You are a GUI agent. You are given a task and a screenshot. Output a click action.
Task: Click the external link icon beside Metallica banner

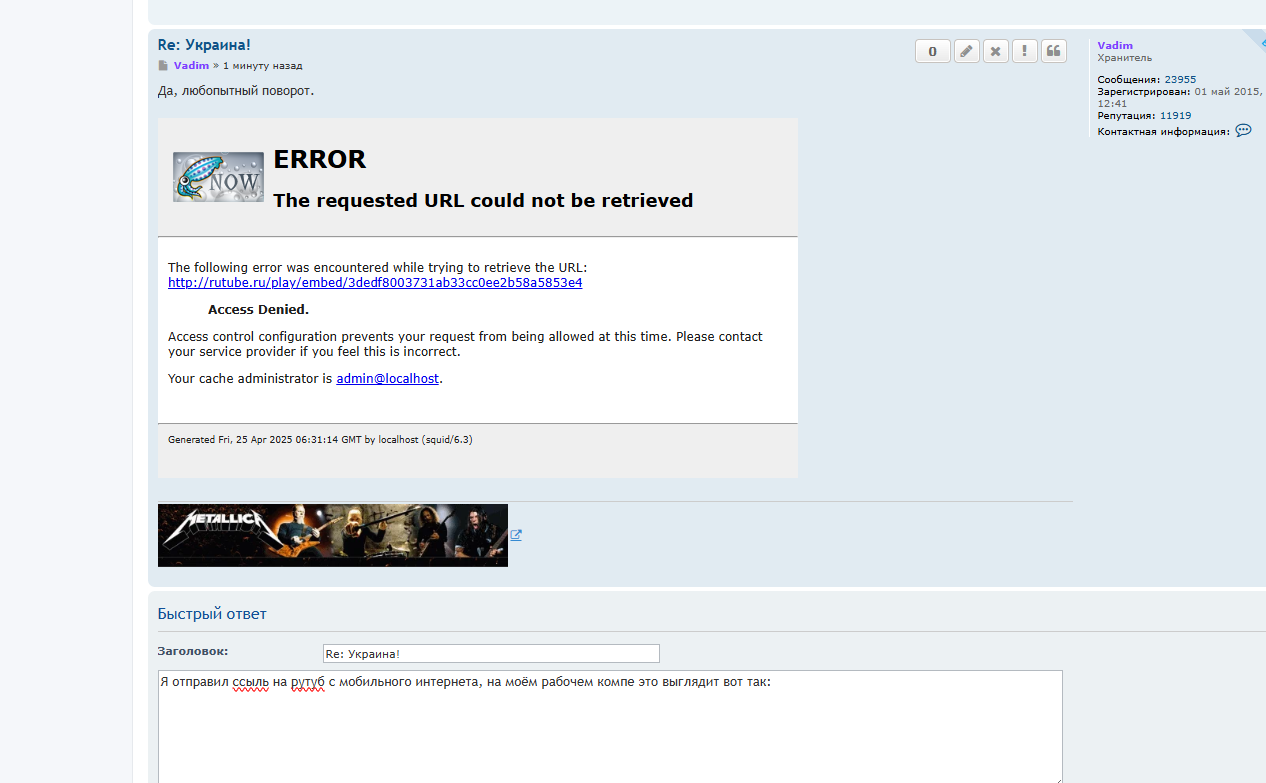click(x=516, y=535)
